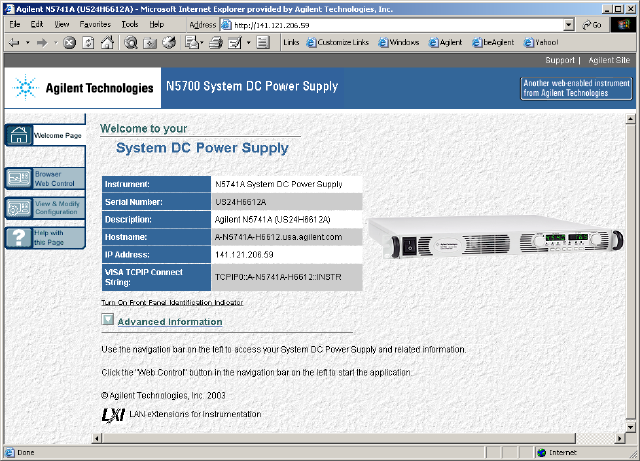
Task: Open the Favorites menu
Action: pos(95,24)
